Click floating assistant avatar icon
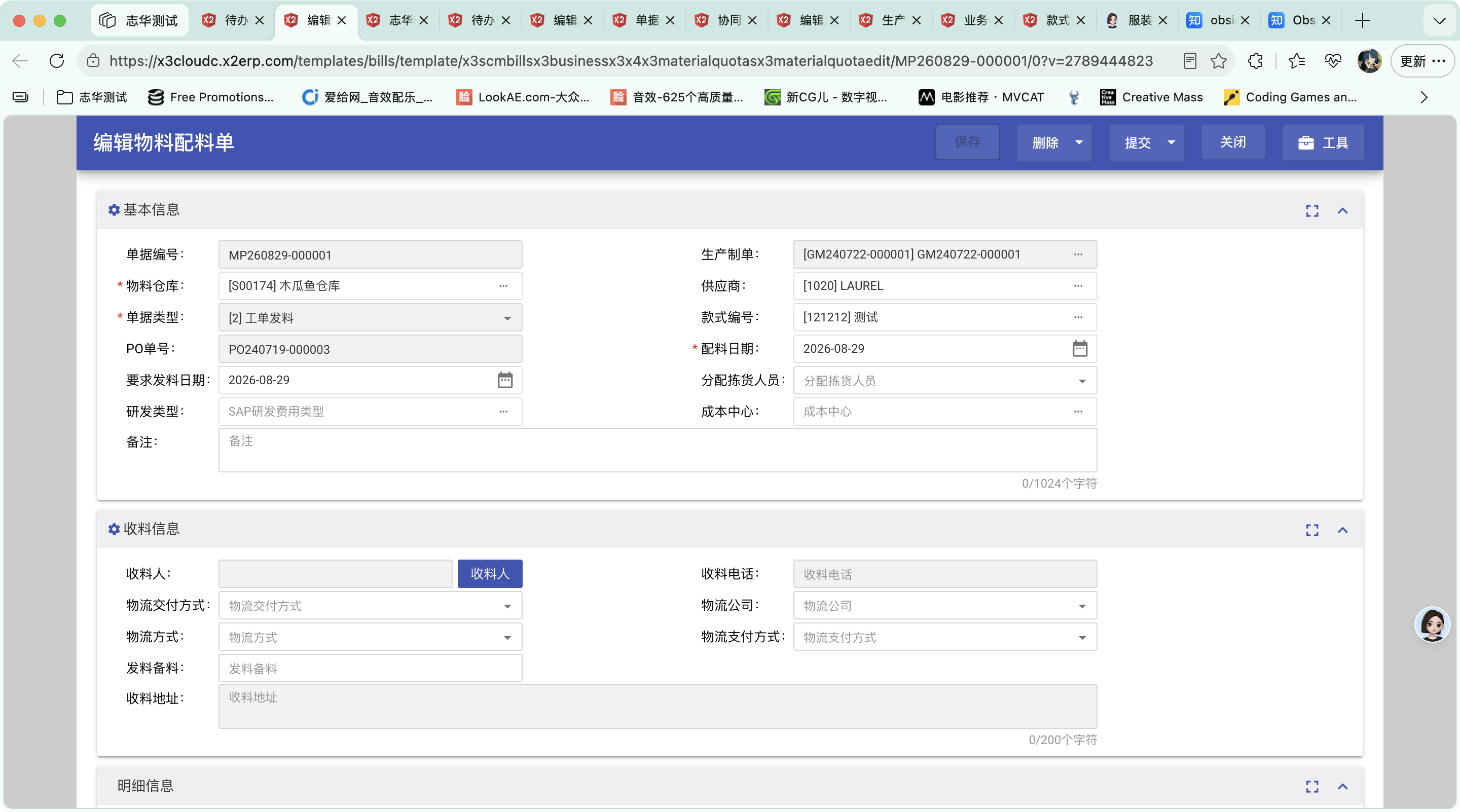This screenshot has height=812, width=1460. tap(1432, 624)
